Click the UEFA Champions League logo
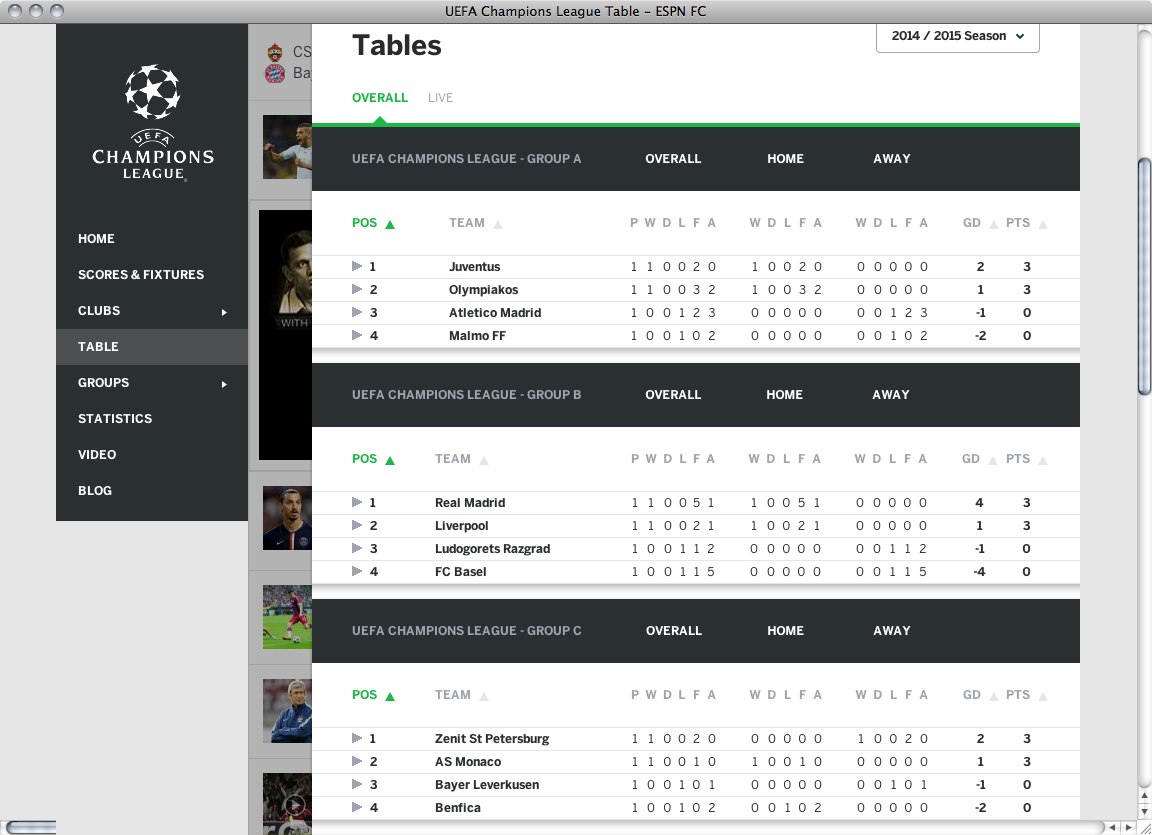Viewport: 1152px width, 835px height. point(152,122)
